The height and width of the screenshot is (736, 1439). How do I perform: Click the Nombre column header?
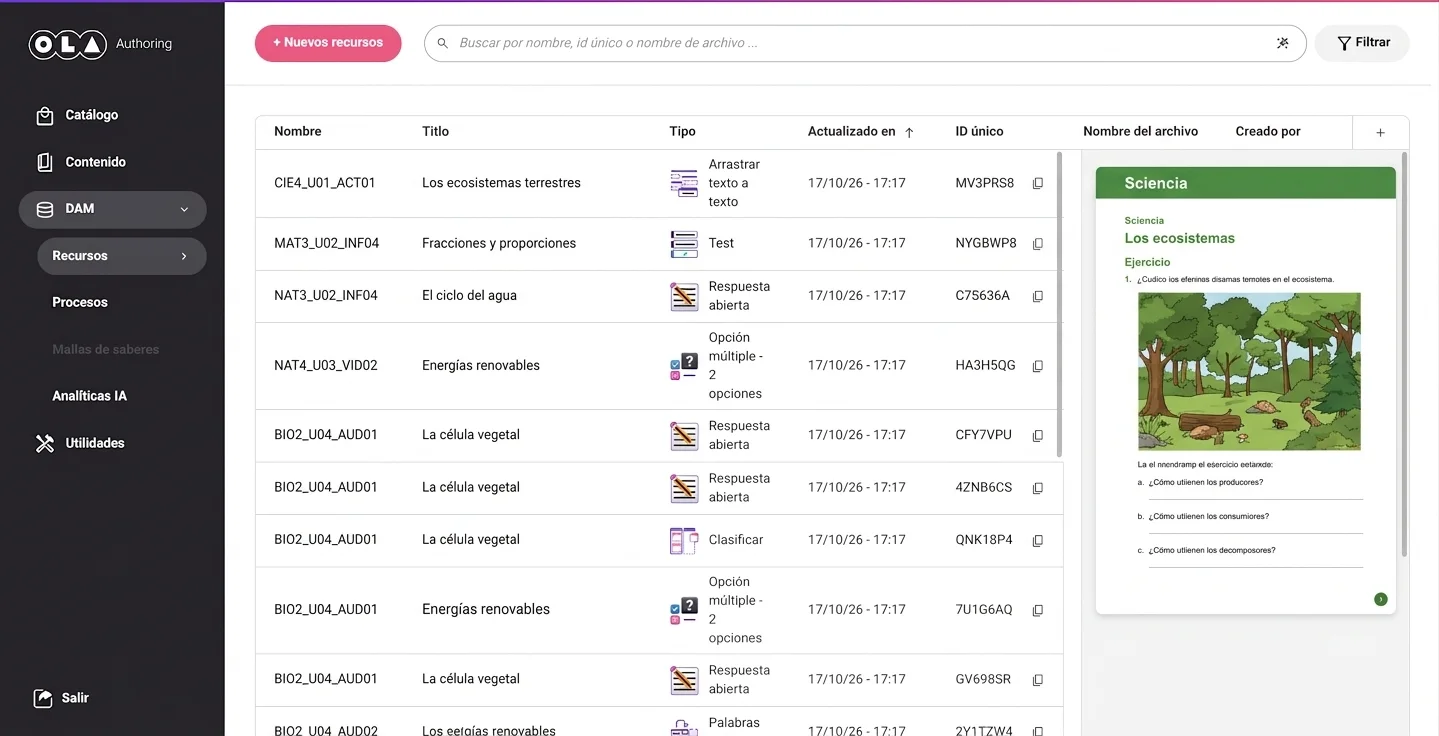coord(298,131)
